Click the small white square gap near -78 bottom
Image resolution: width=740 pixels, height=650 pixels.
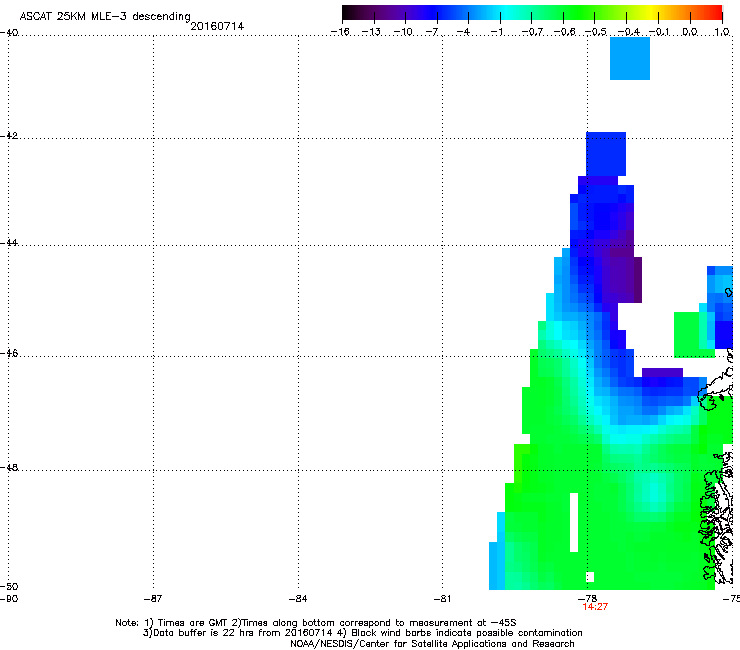point(590,577)
